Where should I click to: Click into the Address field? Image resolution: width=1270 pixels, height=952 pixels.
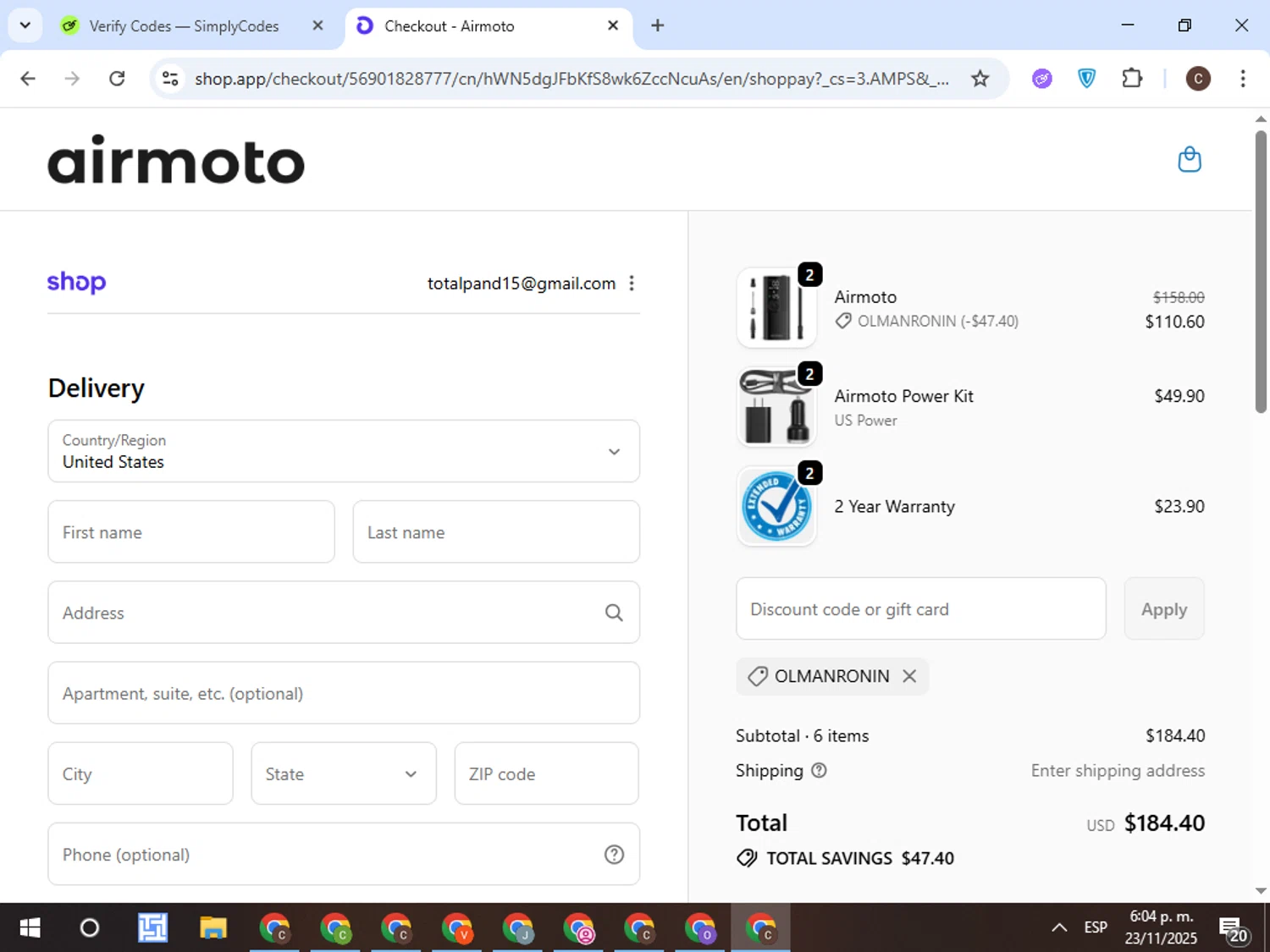pyautogui.click(x=344, y=613)
